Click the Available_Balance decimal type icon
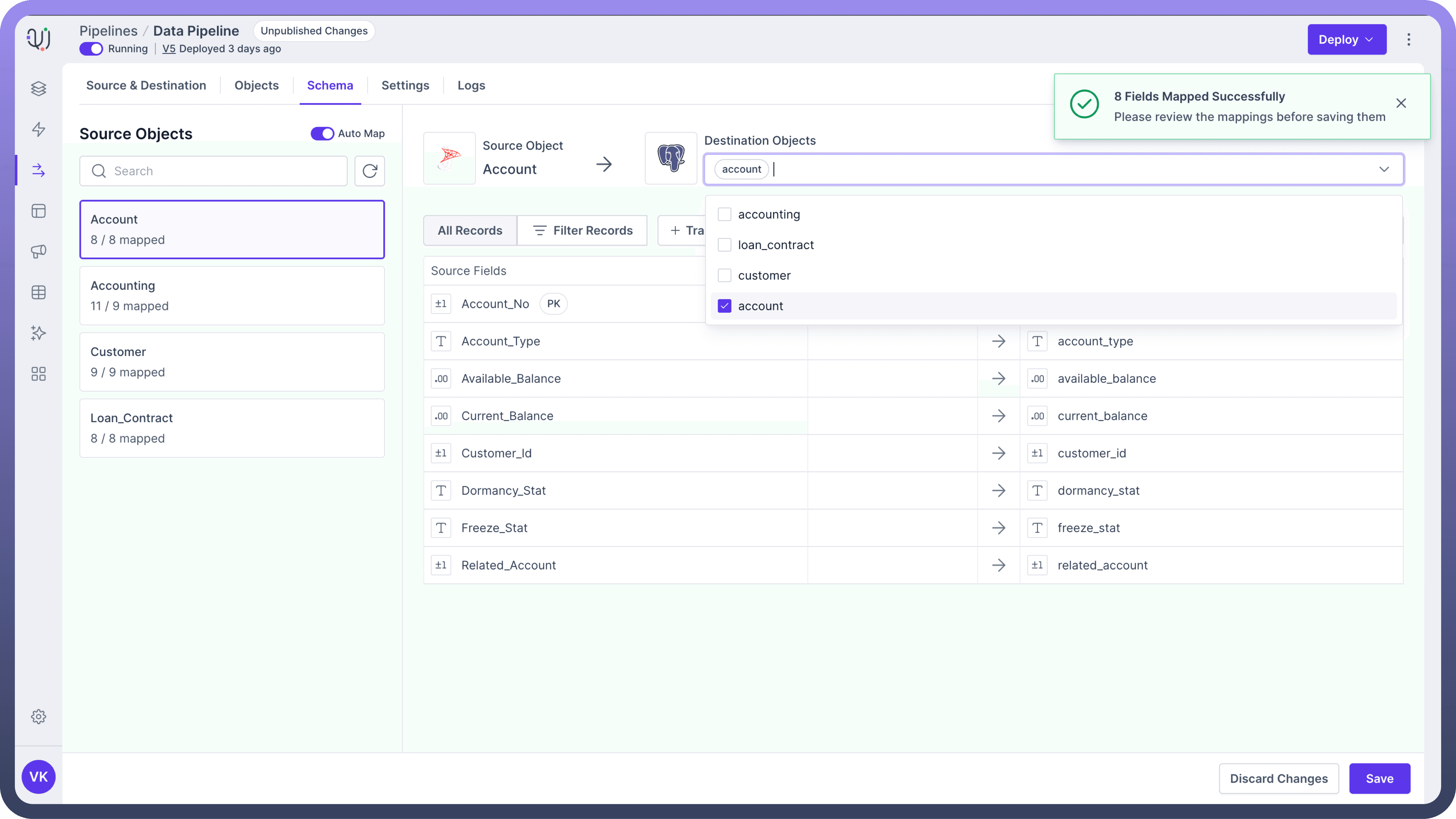1456x819 pixels. pyautogui.click(x=441, y=378)
